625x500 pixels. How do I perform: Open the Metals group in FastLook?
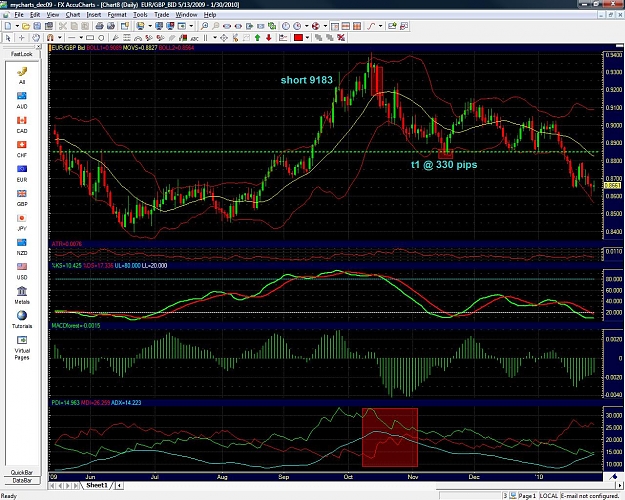coord(22,295)
